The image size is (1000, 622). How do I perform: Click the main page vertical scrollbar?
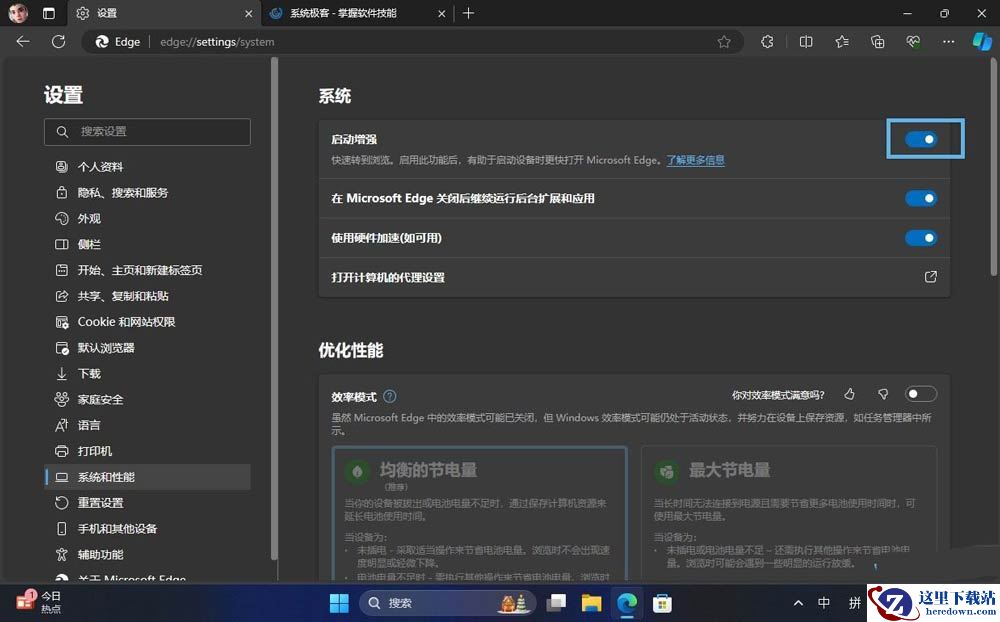[x=994, y=166]
